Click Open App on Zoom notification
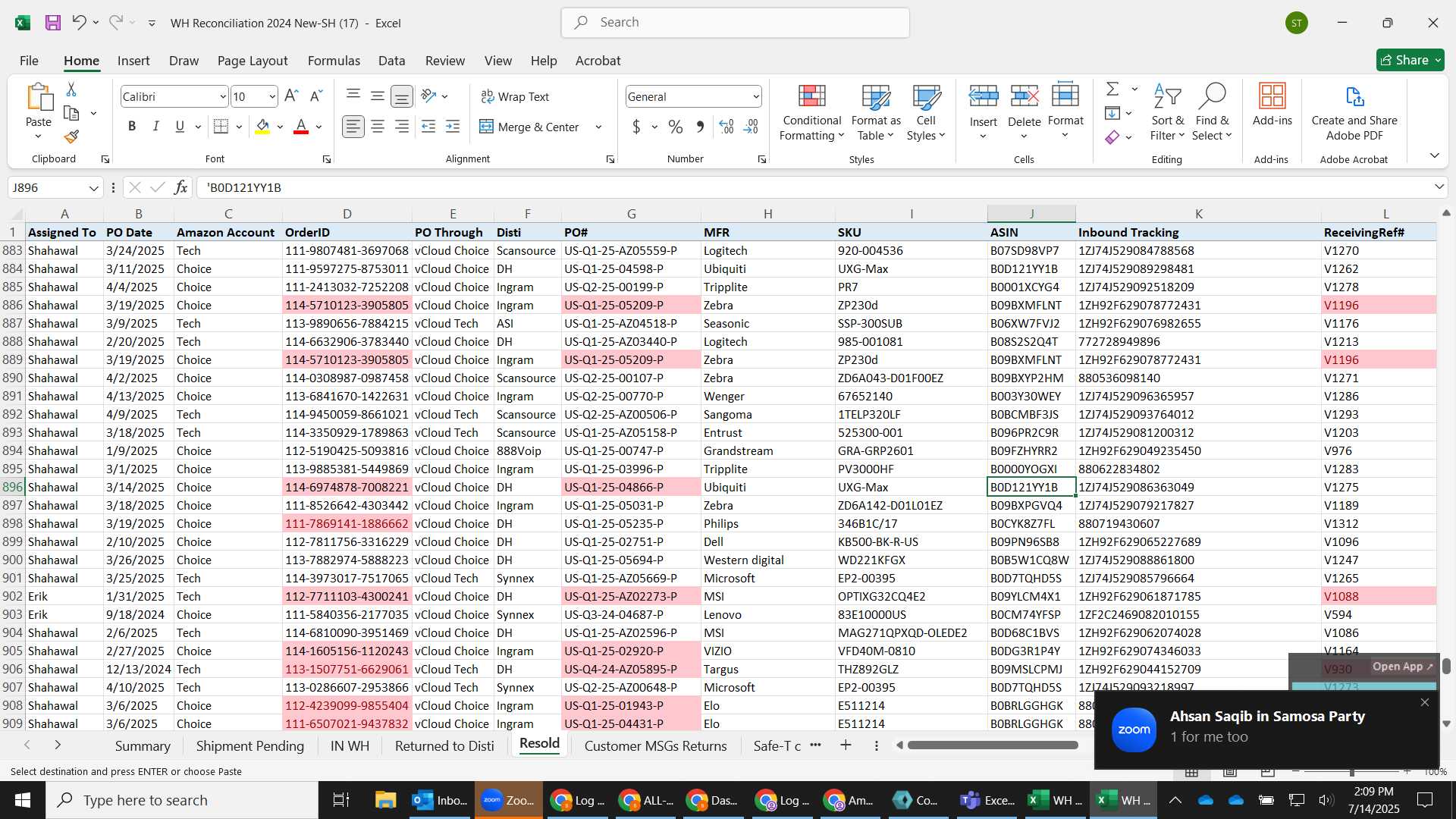This screenshot has width=1456, height=819. pos(1402,667)
